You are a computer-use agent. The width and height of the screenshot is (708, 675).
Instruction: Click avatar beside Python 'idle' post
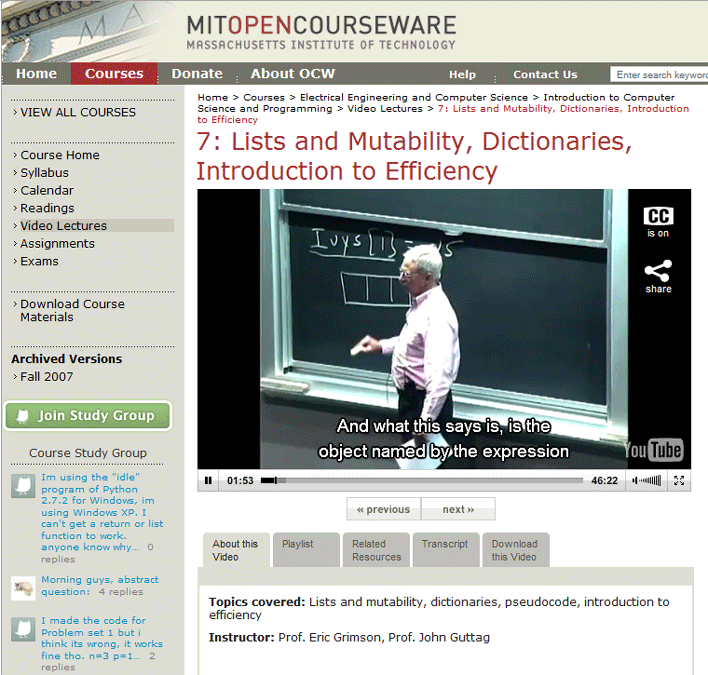(x=23, y=486)
